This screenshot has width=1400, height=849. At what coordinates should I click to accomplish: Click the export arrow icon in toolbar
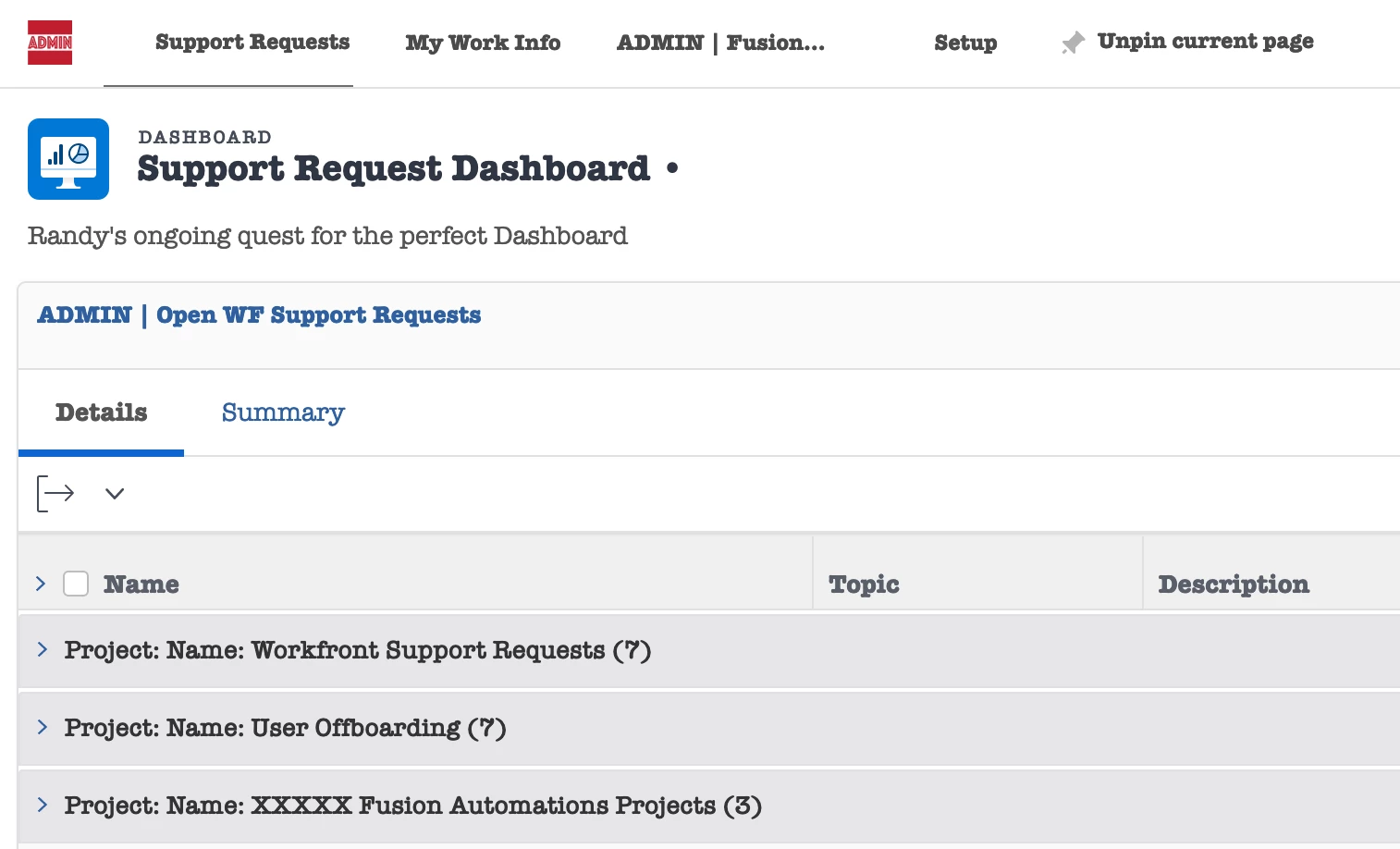[x=55, y=493]
